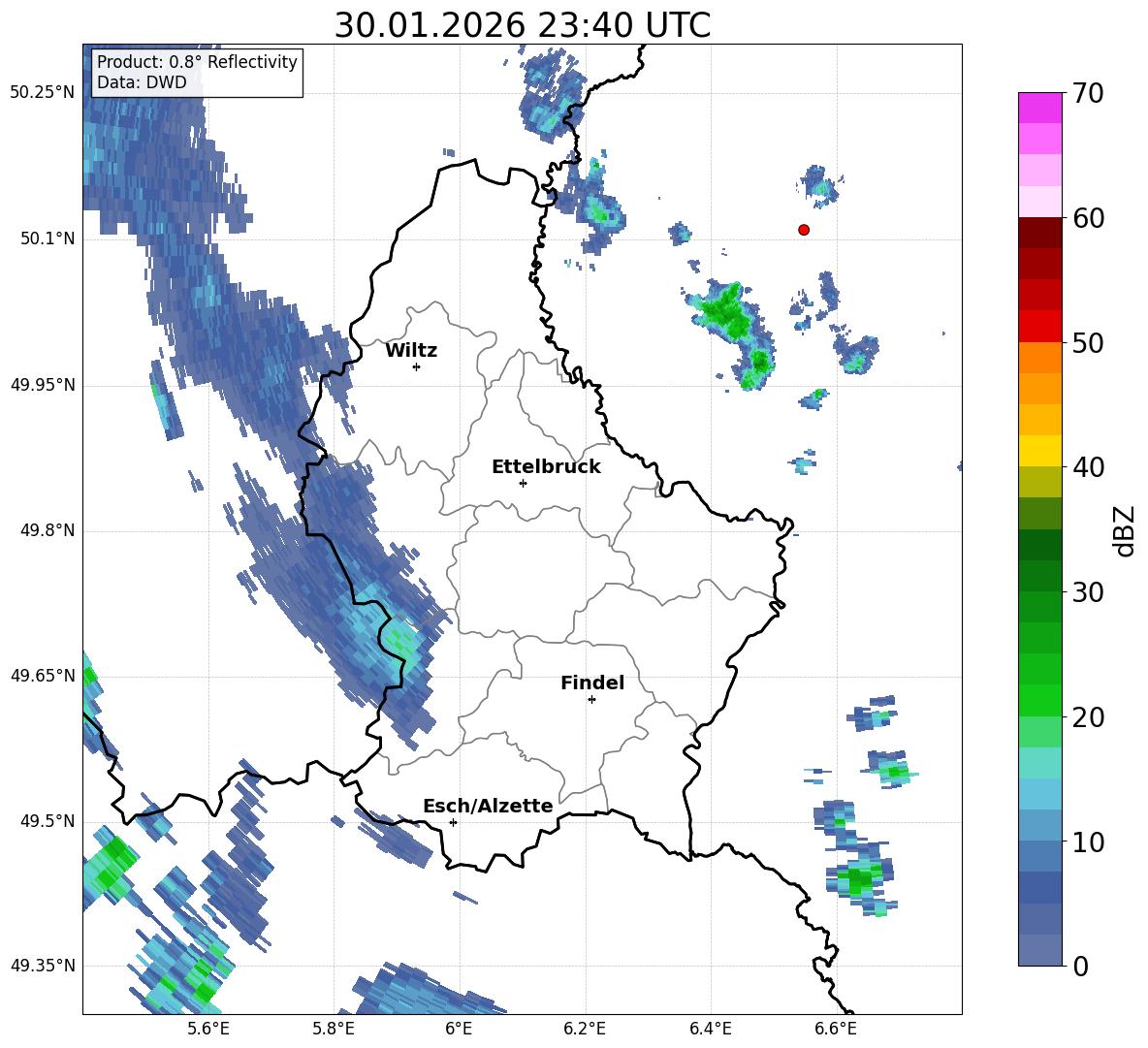
Task: Click the Ettelbruck station cross marker
Action: click(x=523, y=483)
